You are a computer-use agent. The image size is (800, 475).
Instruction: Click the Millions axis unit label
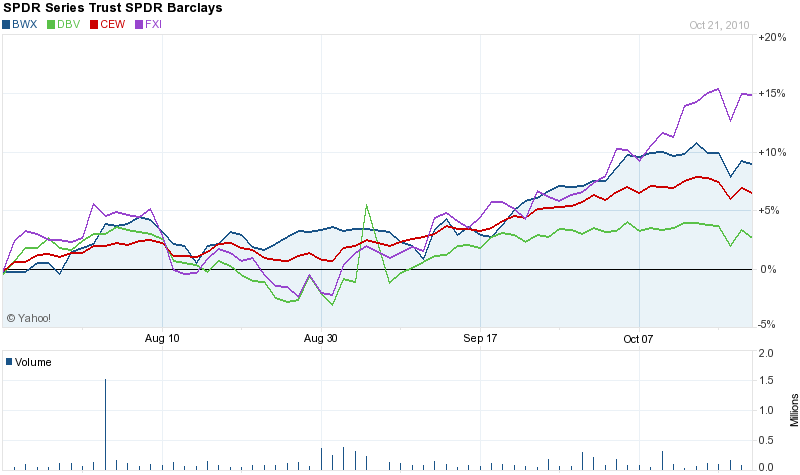click(x=794, y=410)
